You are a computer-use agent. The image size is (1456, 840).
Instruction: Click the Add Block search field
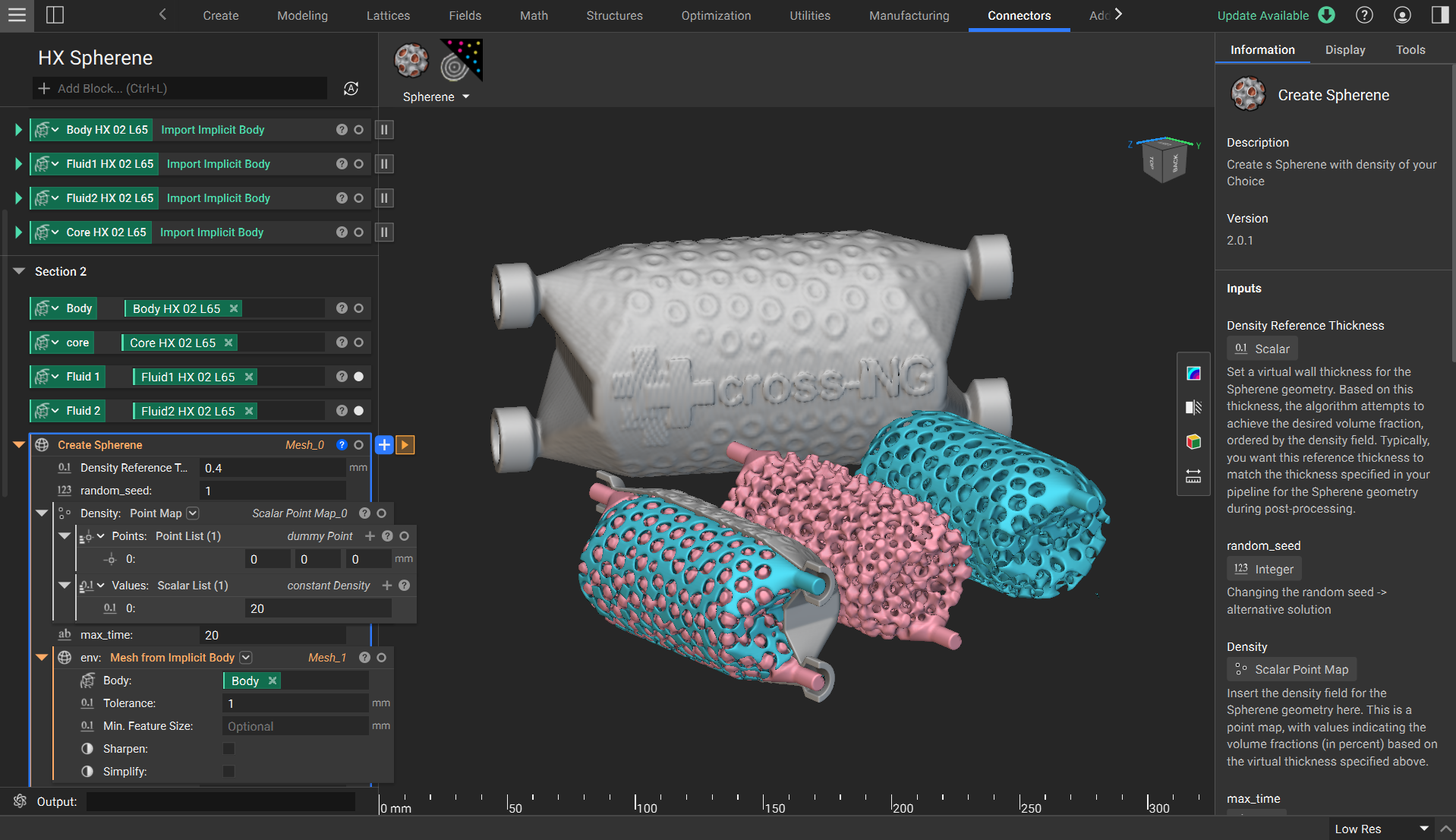tap(182, 89)
